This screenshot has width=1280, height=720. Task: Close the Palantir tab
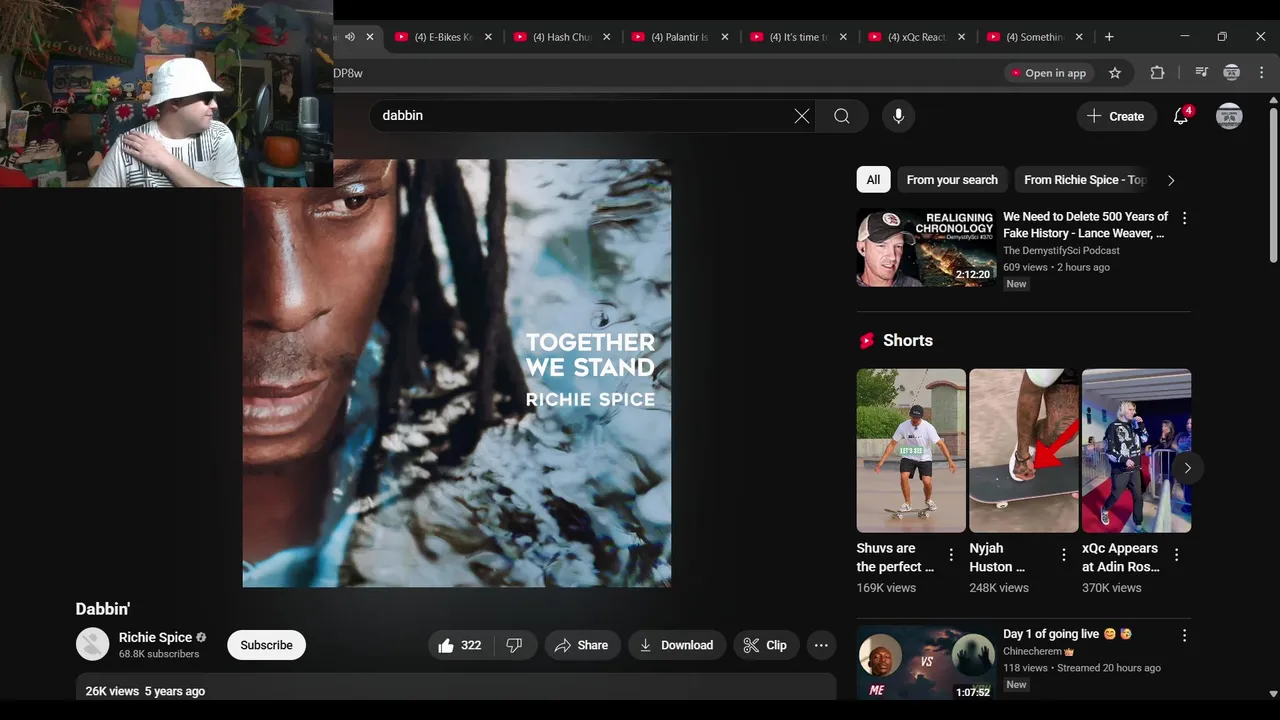tap(724, 37)
